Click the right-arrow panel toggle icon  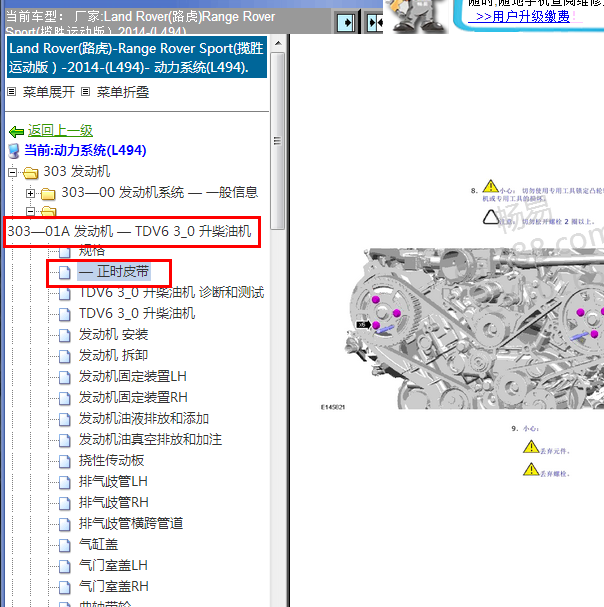346,23
